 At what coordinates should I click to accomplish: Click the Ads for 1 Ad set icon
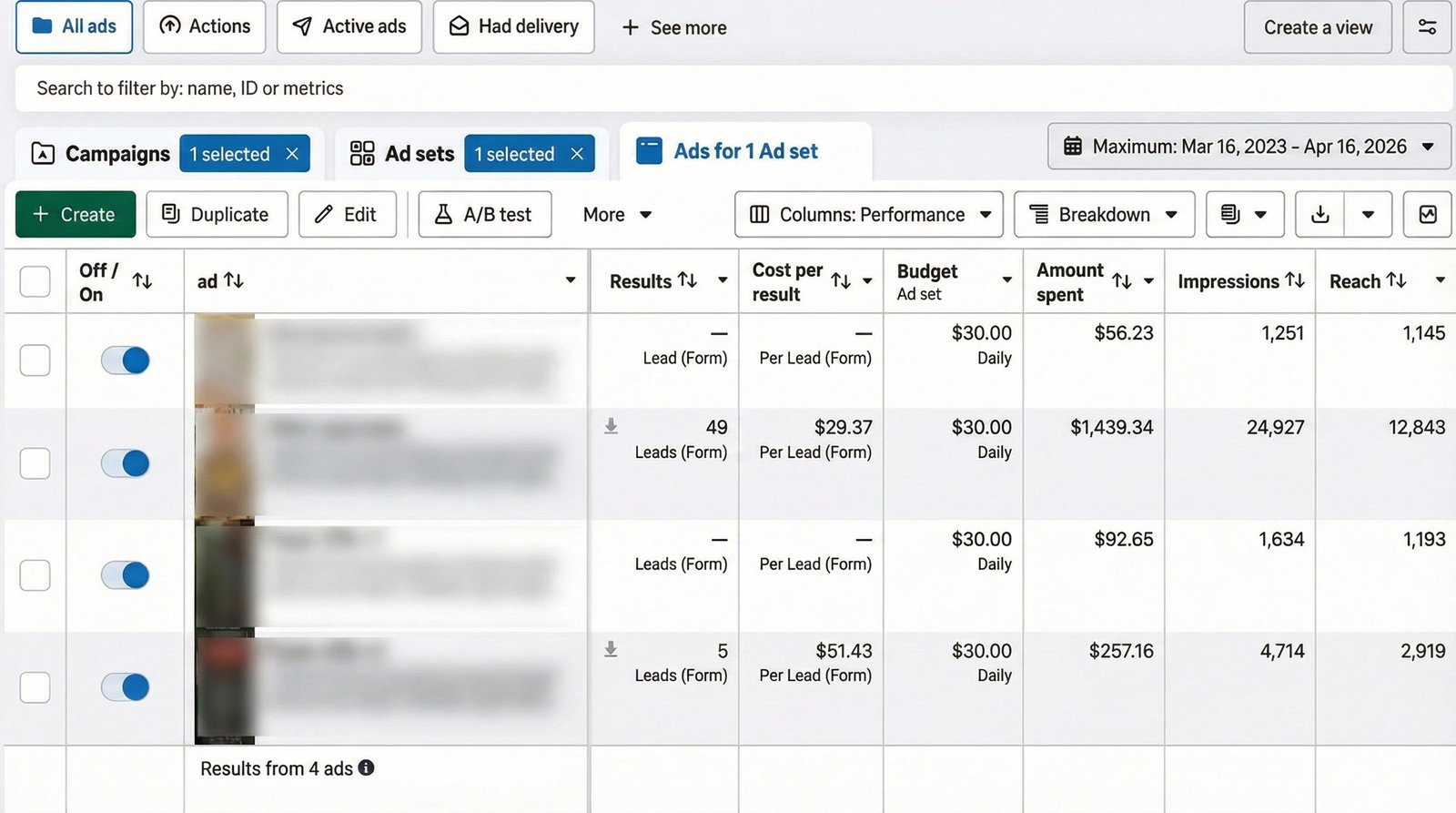(x=649, y=150)
